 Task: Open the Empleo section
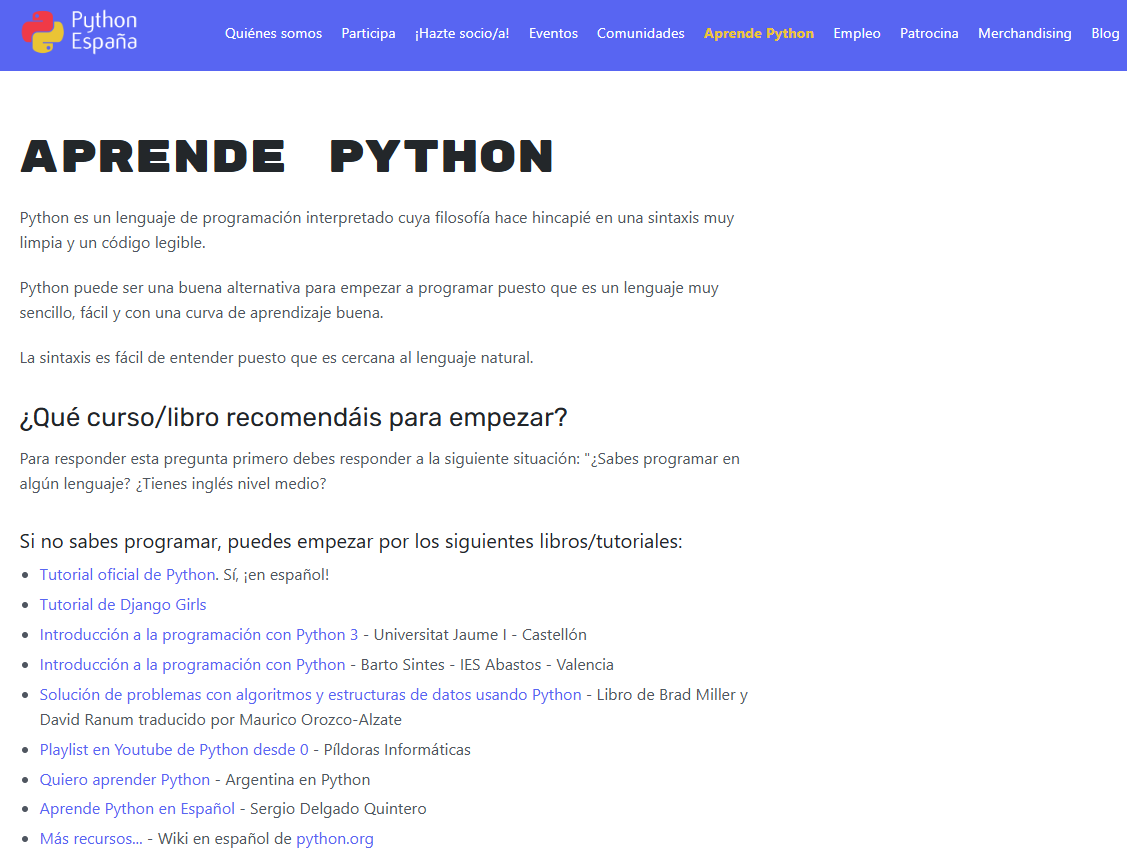click(856, 33)
